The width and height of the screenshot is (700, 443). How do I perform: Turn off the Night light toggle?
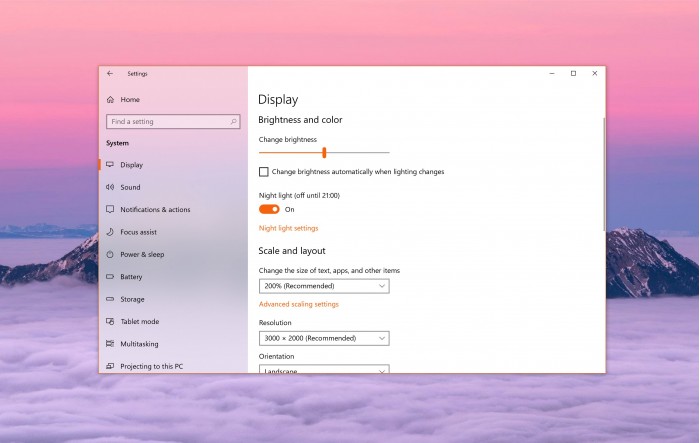[x=269, y=209]
